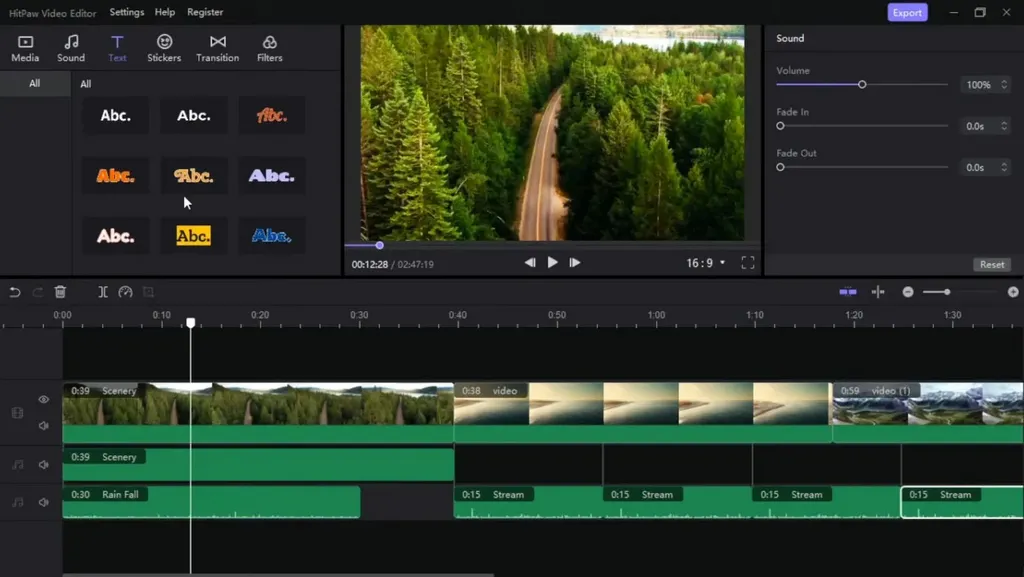Viewport: 1024px width, 577px height.
Task: Choose the red cursive Abc text style
Action: coord(272,116)
